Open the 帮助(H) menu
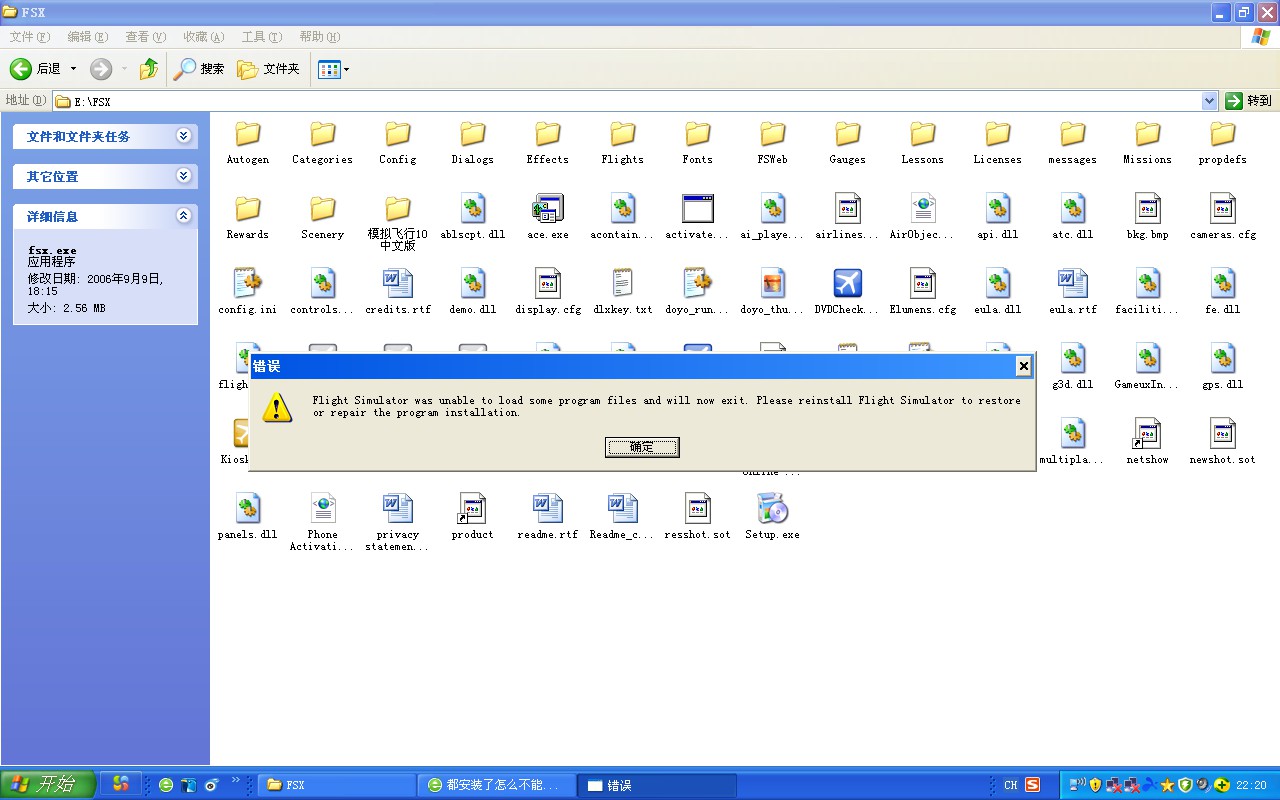Image resolution: width=1280 pixels, height=800 pixels. pos(319,37)
